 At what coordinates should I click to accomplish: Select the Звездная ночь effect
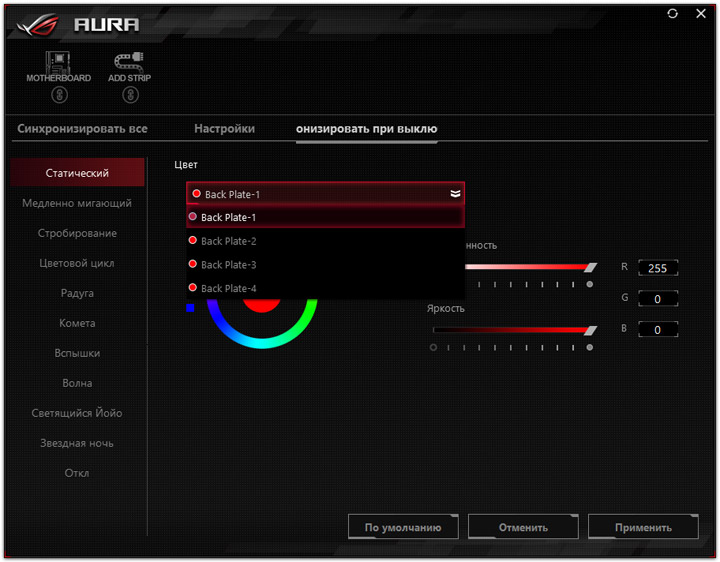click(77, 443)
